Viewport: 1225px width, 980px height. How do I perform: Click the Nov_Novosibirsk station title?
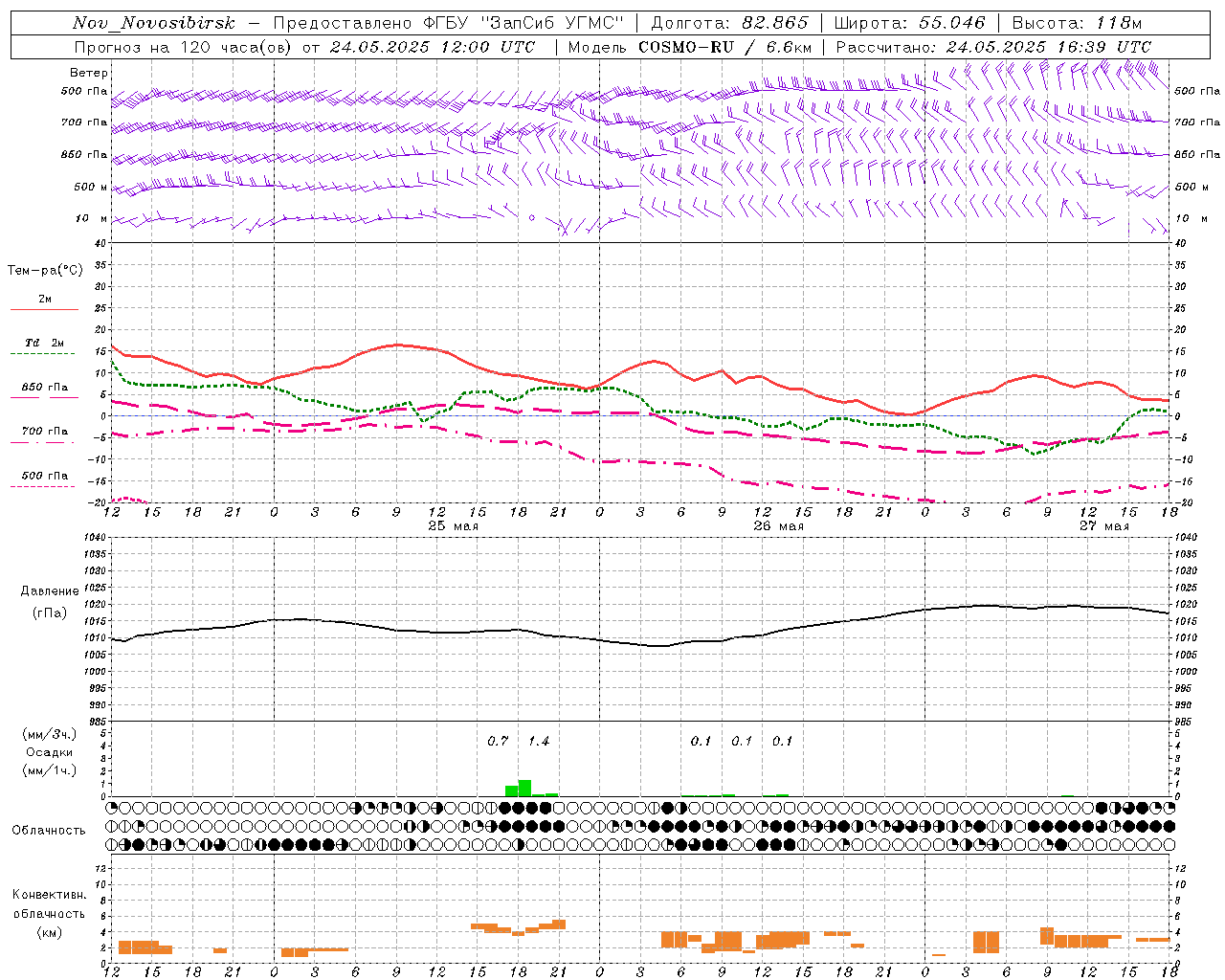pyautogui.click(x=153, y=23)
